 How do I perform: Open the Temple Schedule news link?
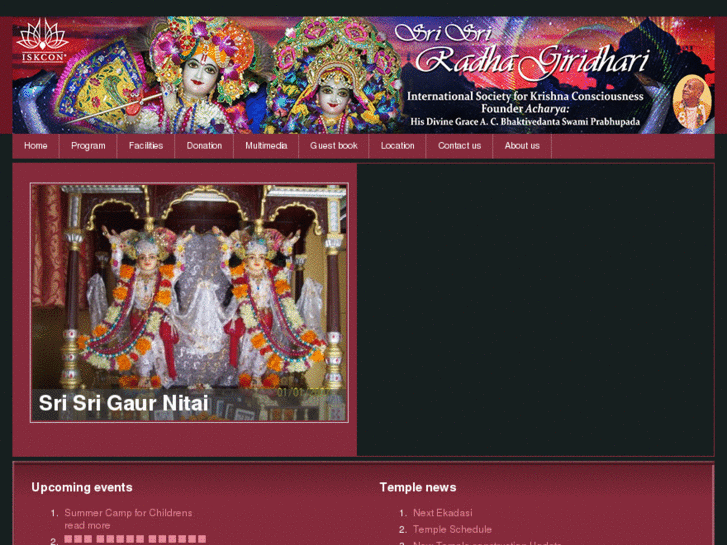[452, 529]
